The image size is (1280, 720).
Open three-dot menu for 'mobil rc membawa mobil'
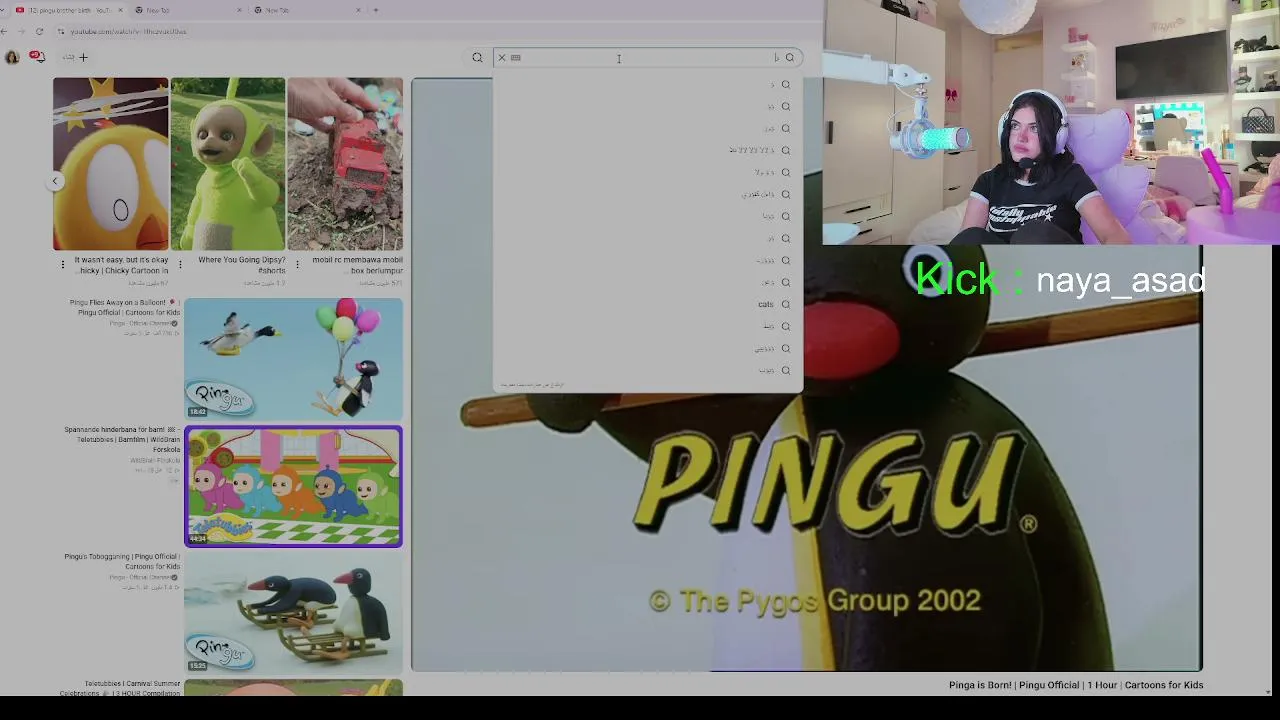[297, 264]
